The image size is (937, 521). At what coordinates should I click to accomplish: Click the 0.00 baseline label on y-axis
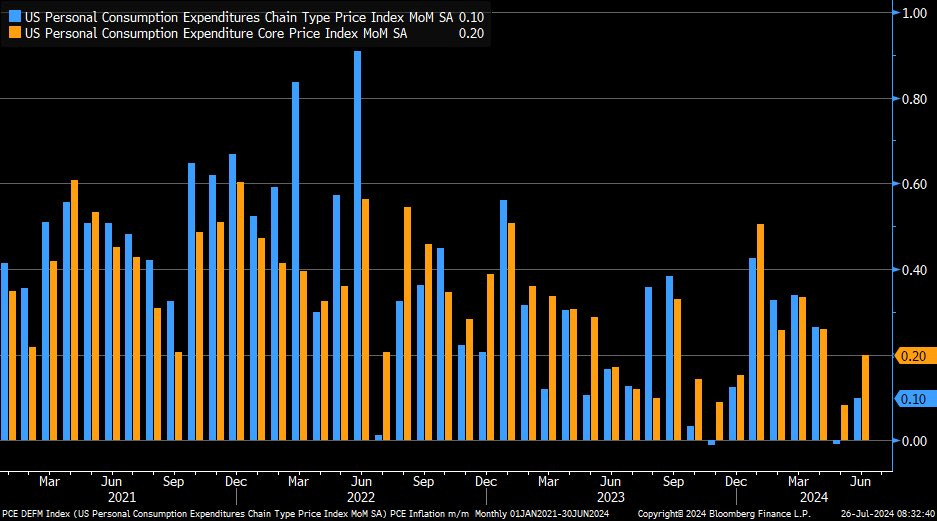tap(915, 441)
